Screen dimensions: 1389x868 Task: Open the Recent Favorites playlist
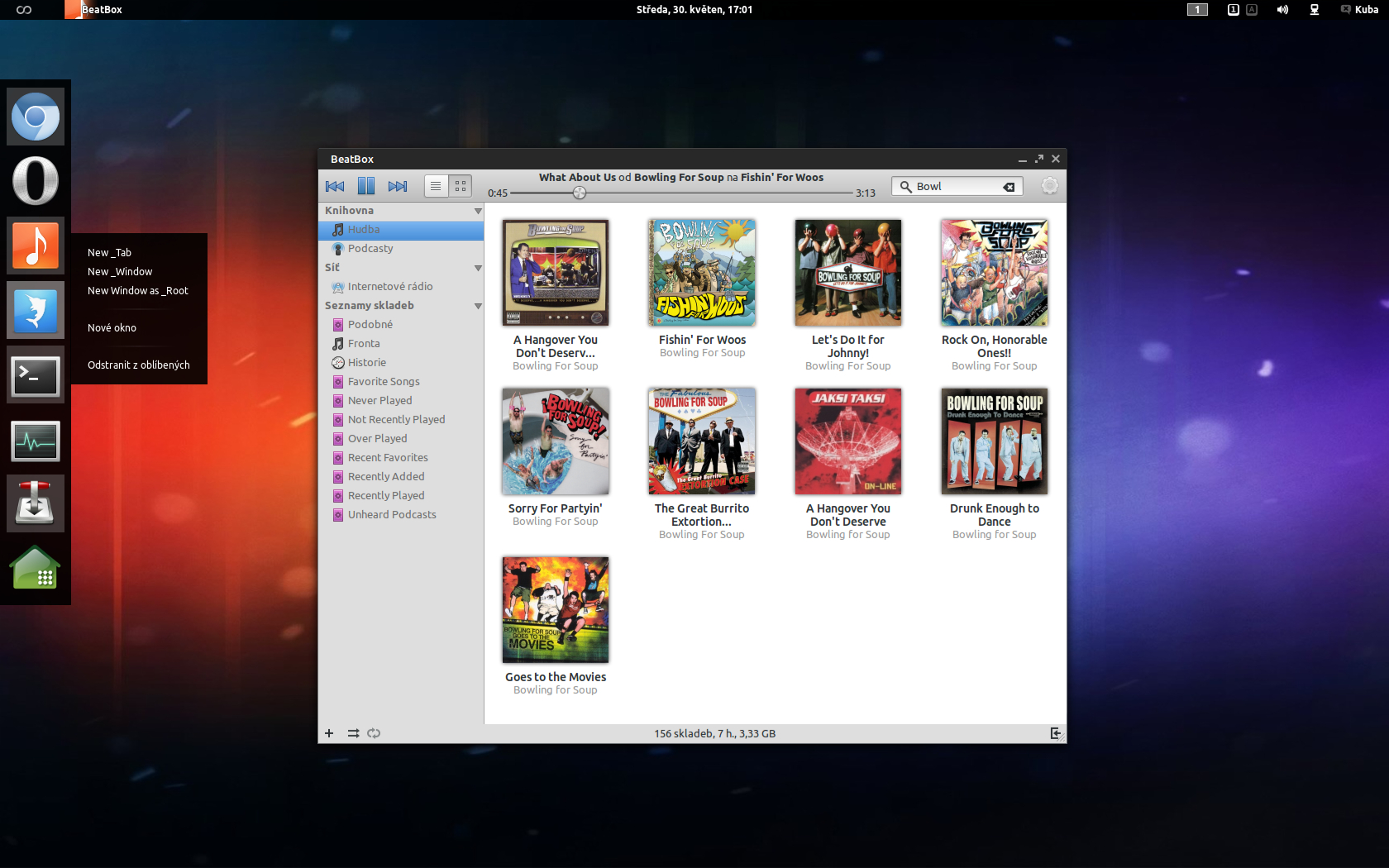[401, 458]
